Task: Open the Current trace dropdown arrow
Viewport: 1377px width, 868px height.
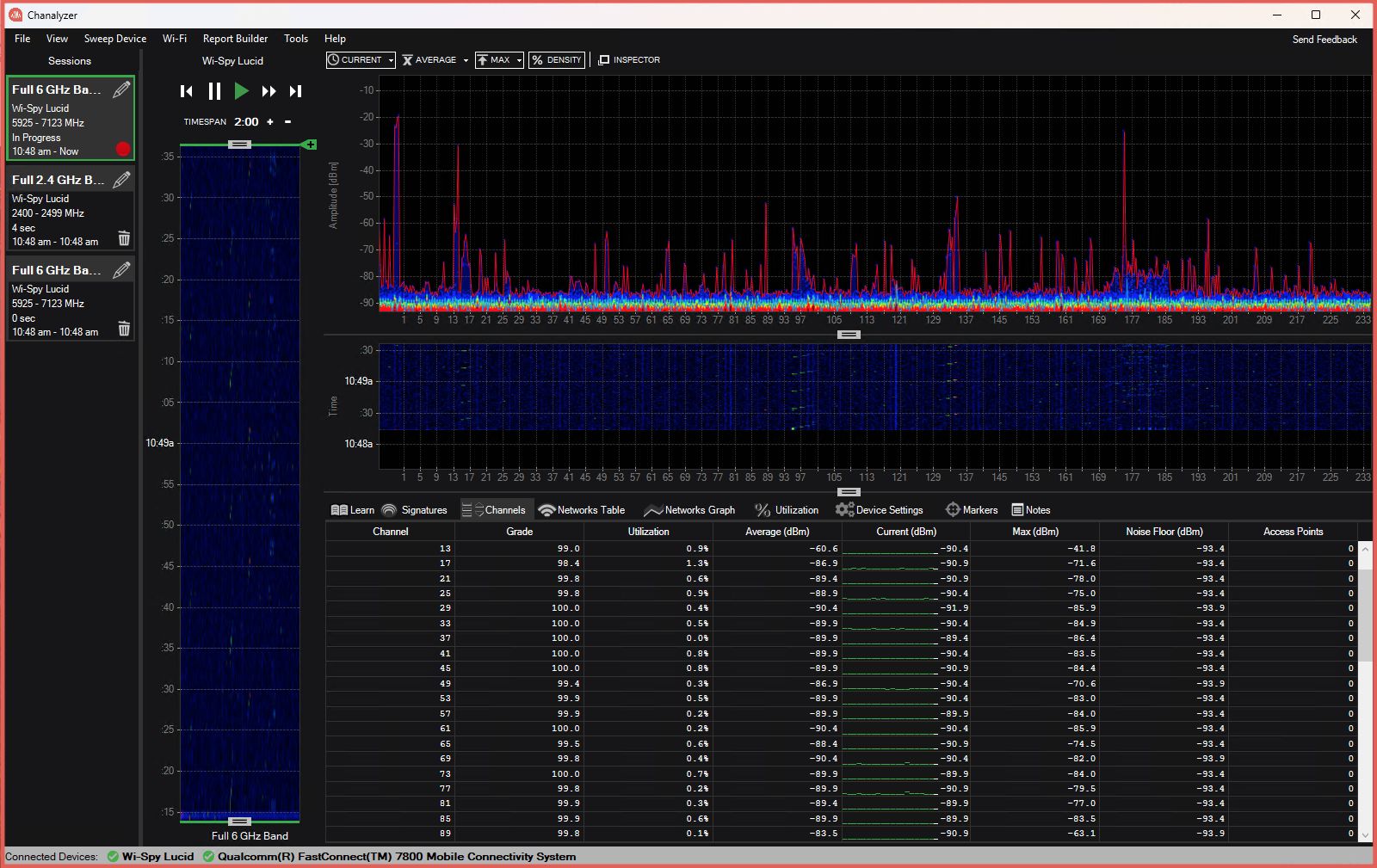Action: pos(390,60)
